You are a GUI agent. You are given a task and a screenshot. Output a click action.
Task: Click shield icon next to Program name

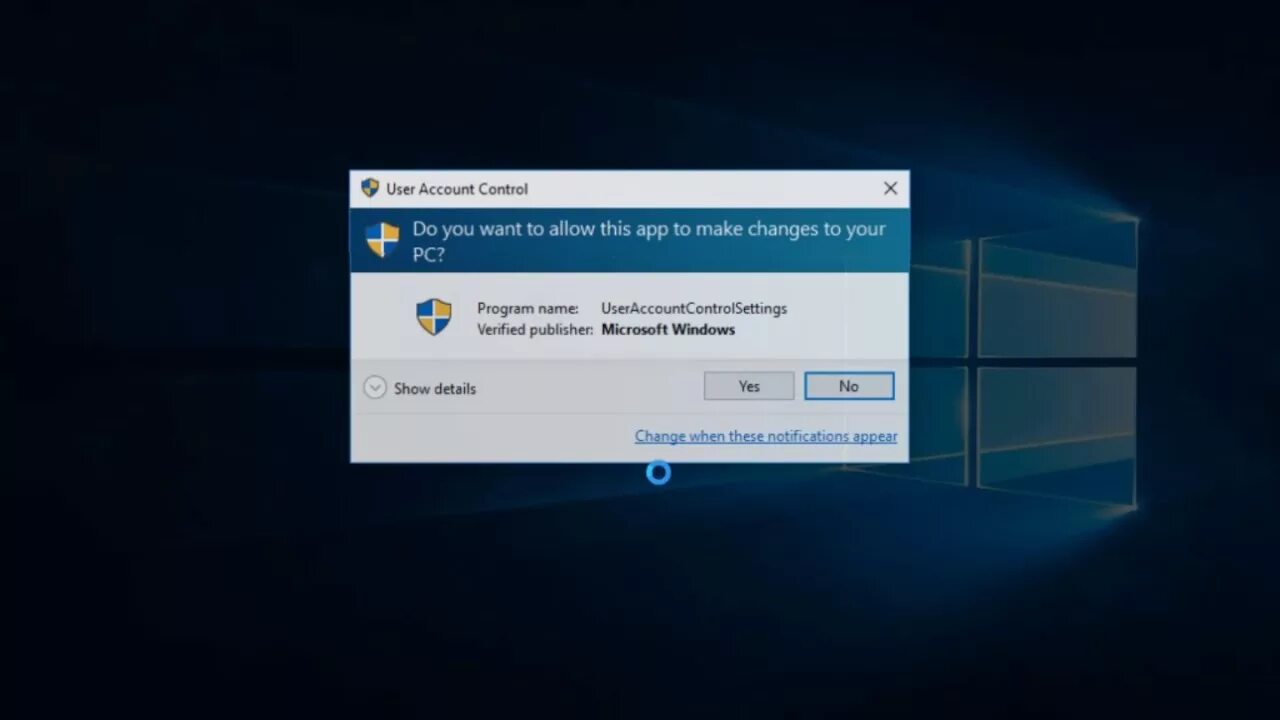tap(434, 317)
